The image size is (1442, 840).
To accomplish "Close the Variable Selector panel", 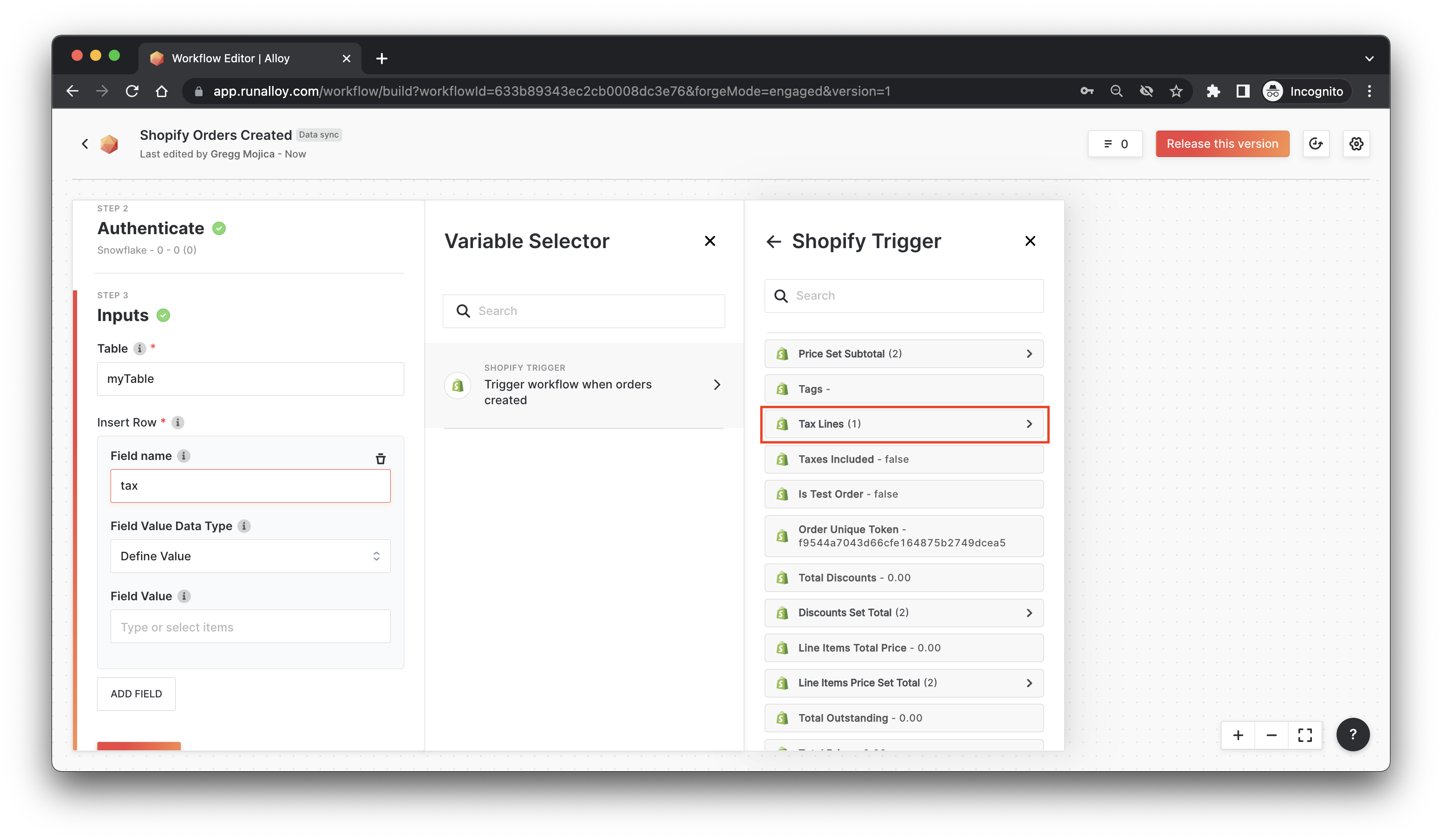I will click(709, 241).
